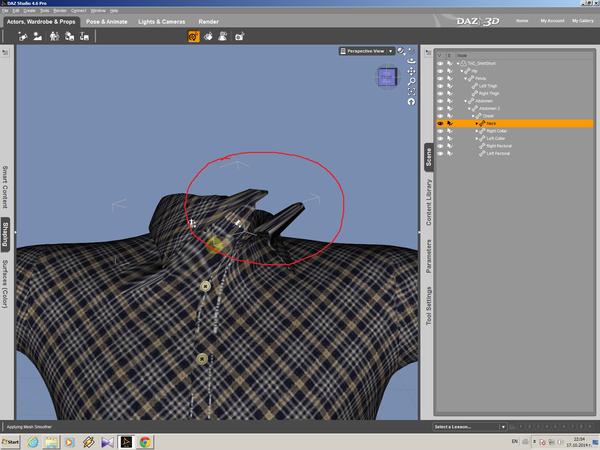Image resolution: width=600 pixels, height=450 pixels.
Task: Collapse the Hip node expander
Action: tap(462, 71)
